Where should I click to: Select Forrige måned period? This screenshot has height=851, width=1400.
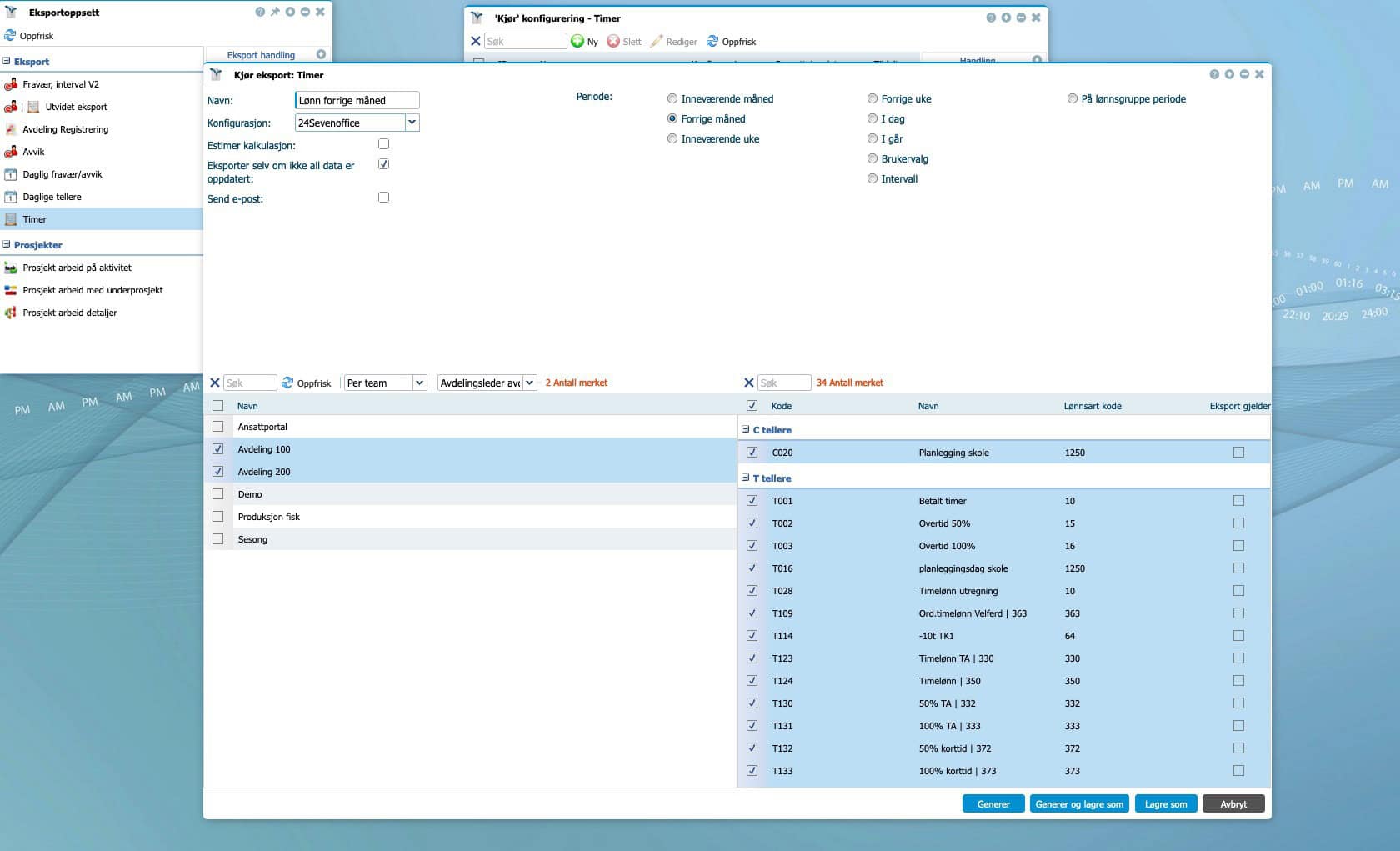click(672, 118)
